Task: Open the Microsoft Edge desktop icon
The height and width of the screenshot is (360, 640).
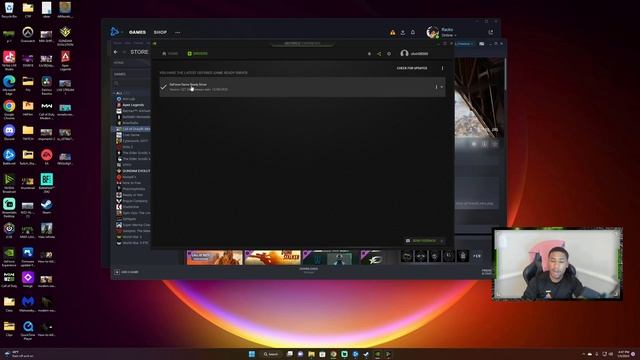Action: pos(9,84)
